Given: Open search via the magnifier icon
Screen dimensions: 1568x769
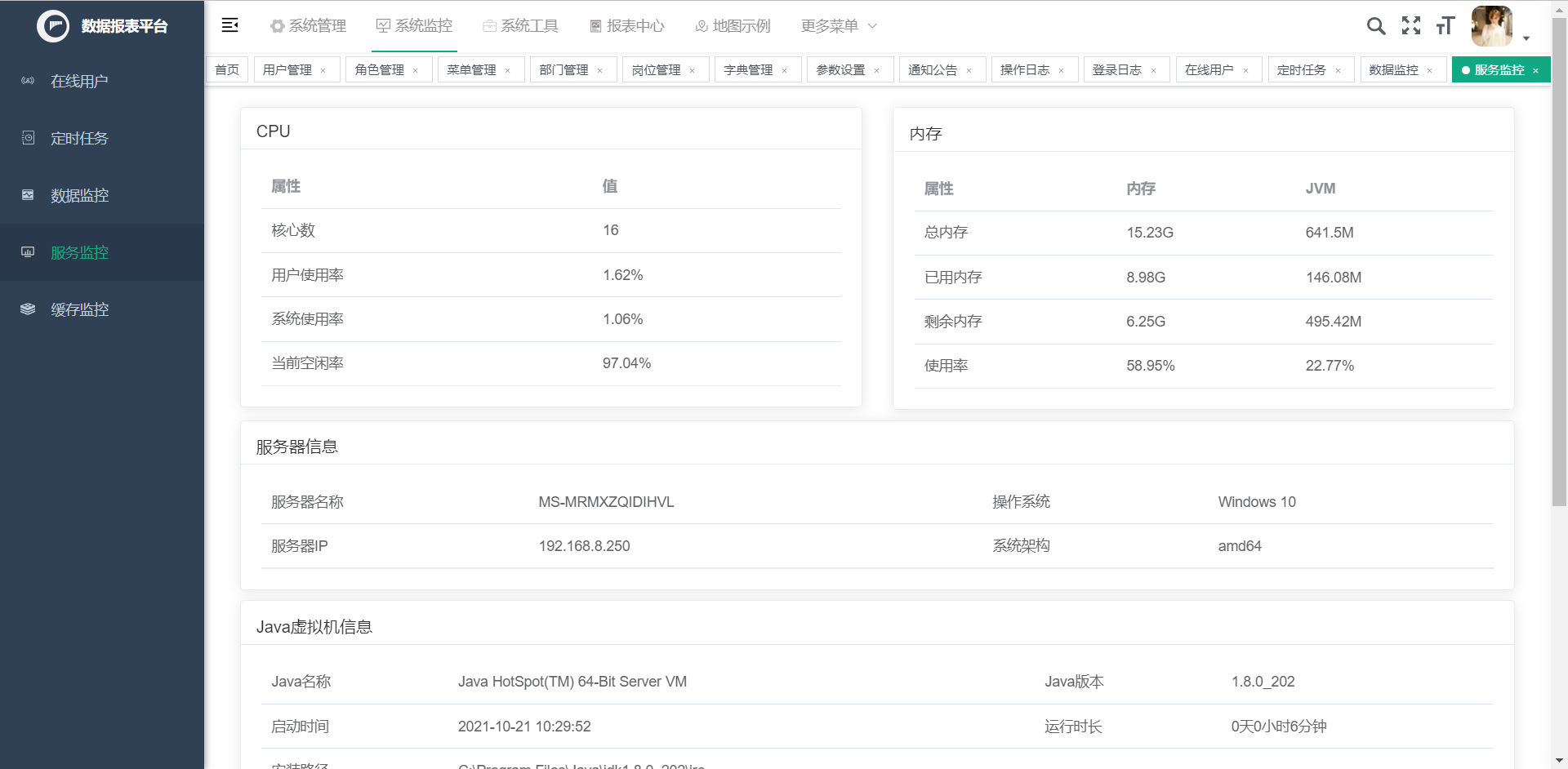Looking at the screenshot, I should coord(1375,26).
